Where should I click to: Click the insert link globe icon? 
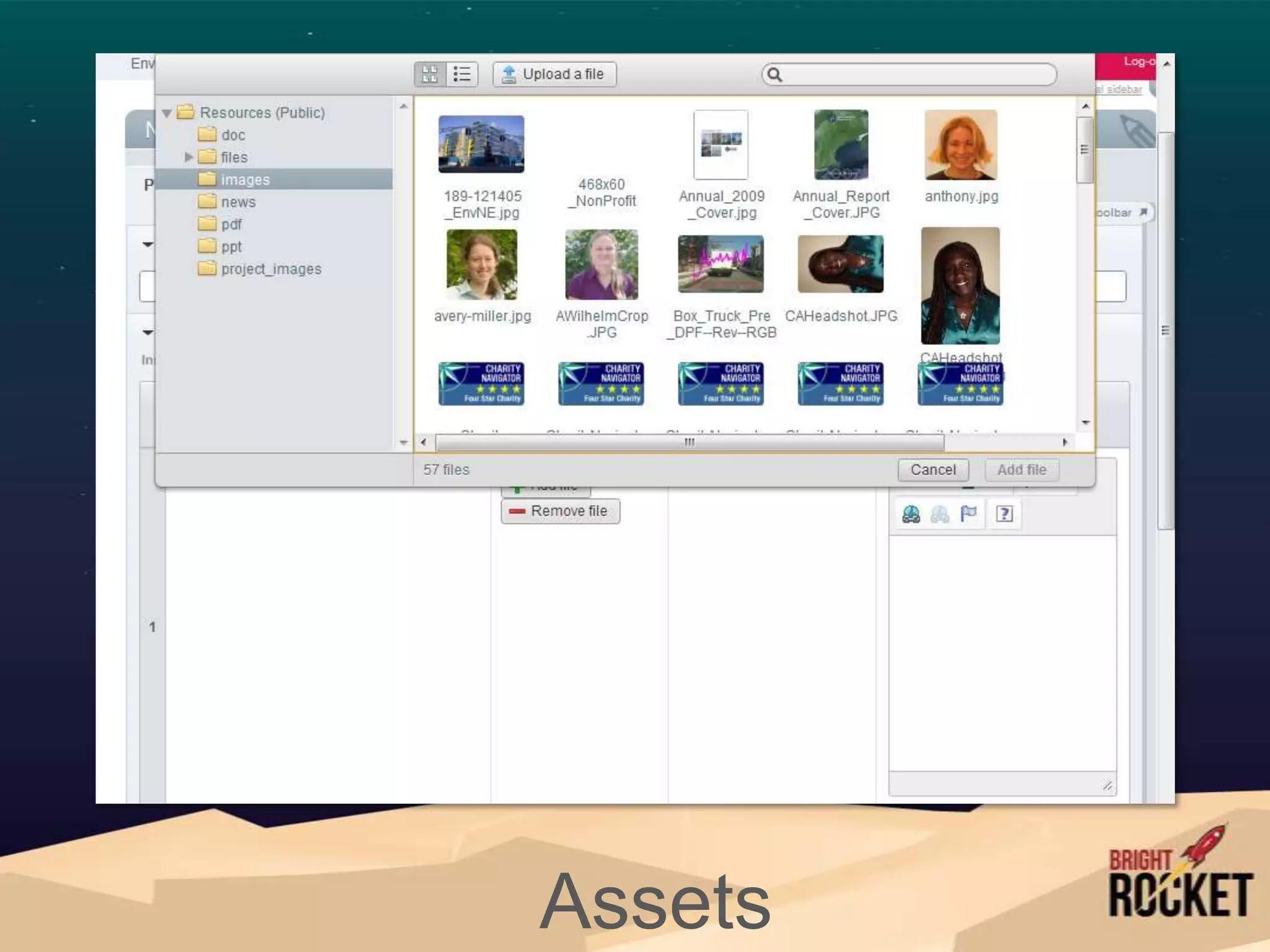point(911,514)
